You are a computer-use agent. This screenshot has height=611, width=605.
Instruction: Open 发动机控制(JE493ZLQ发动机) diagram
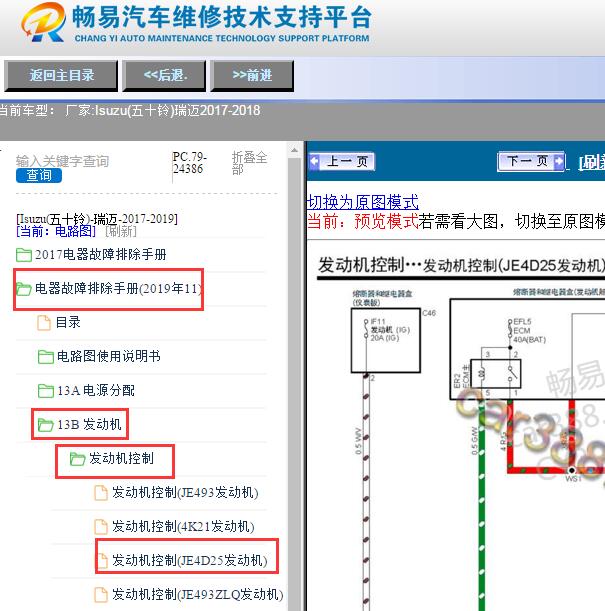[198, 595]
